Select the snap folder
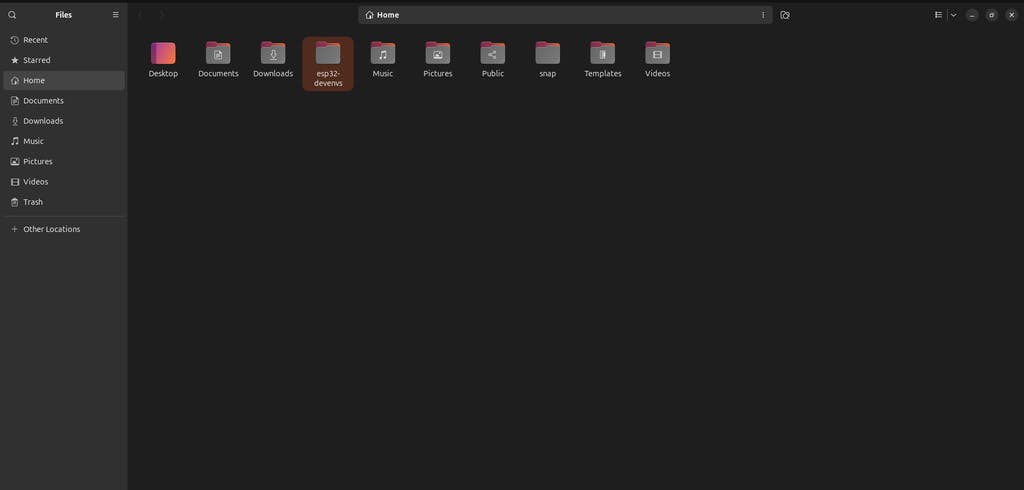1024x490 pixels. click(x=547, y=60)
